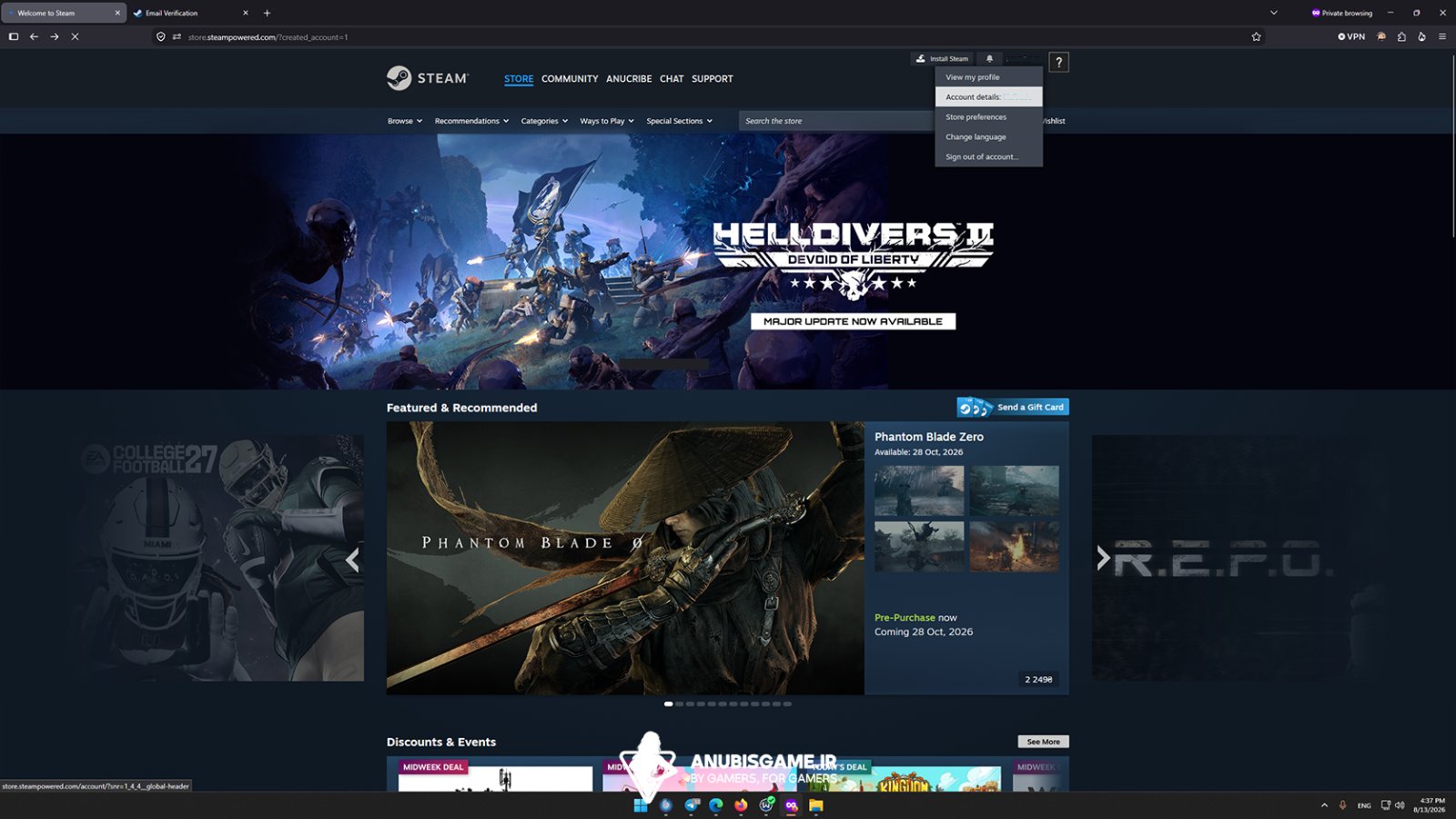Expand the list all tabs chevron
This screenshot has height=819, width=1456.
pyautogui.click(x=1274, y=13)
